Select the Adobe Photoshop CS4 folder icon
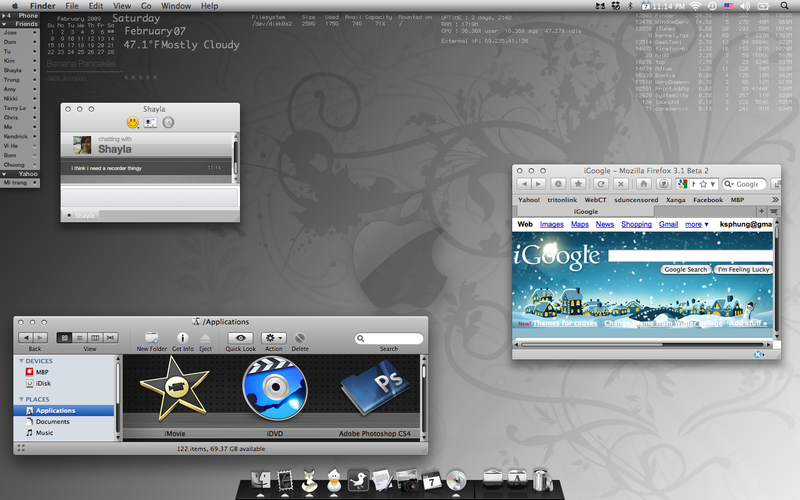This screenshot has width=800, height=500. pos(375,389)
